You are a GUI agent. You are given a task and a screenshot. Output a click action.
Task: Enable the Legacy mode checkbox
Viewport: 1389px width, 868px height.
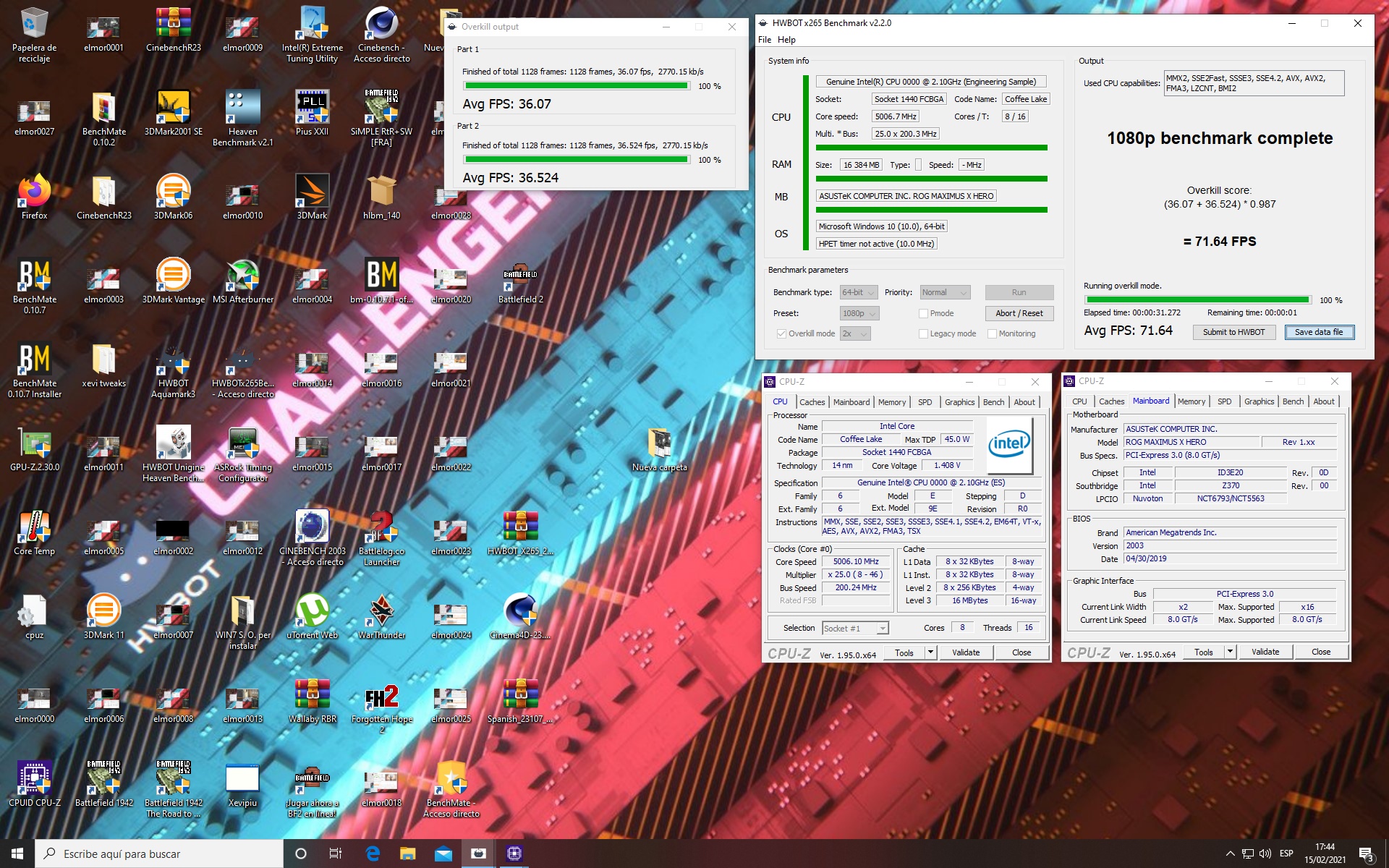923,333
